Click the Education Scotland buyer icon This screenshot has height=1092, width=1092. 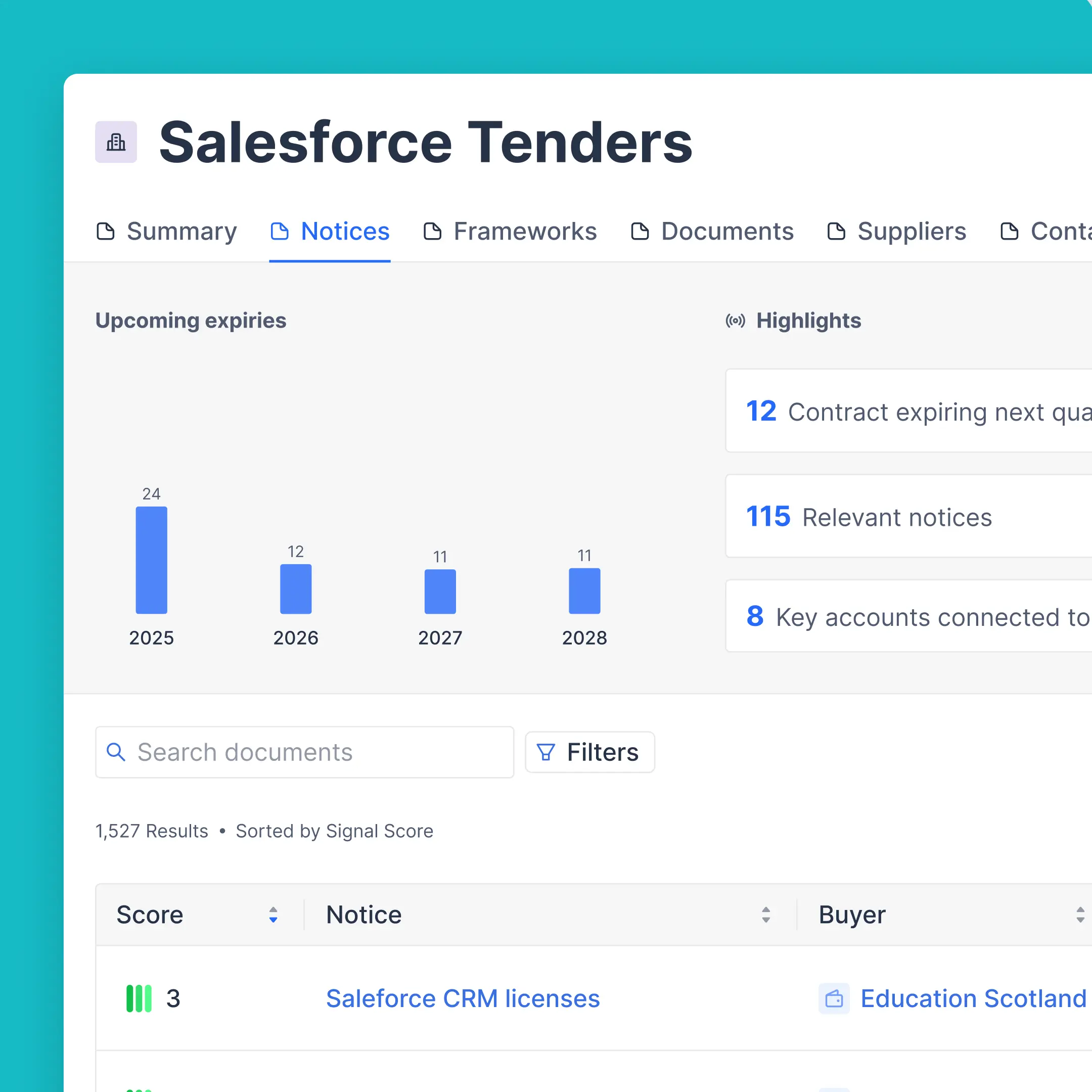(x=834, y=999)
